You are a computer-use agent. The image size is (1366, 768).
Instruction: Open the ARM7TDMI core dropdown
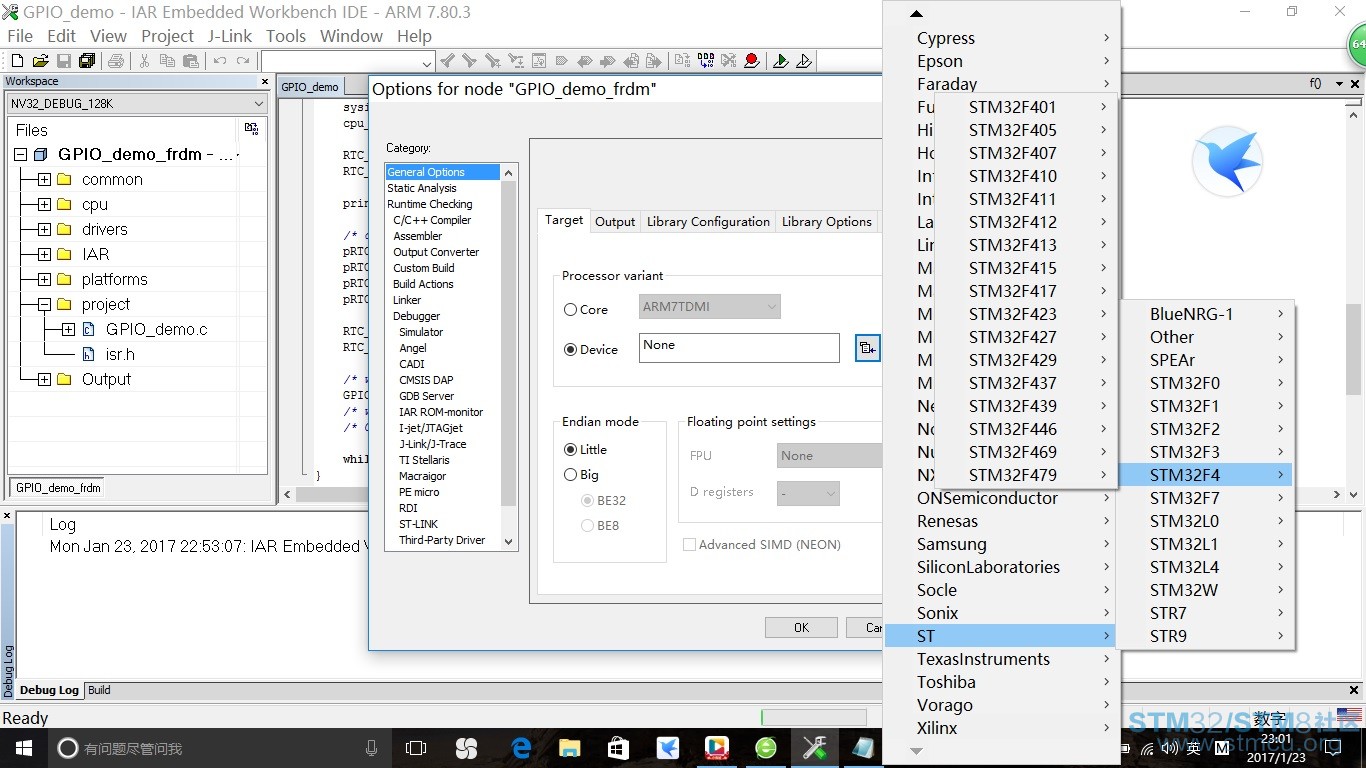coord(710,307)
